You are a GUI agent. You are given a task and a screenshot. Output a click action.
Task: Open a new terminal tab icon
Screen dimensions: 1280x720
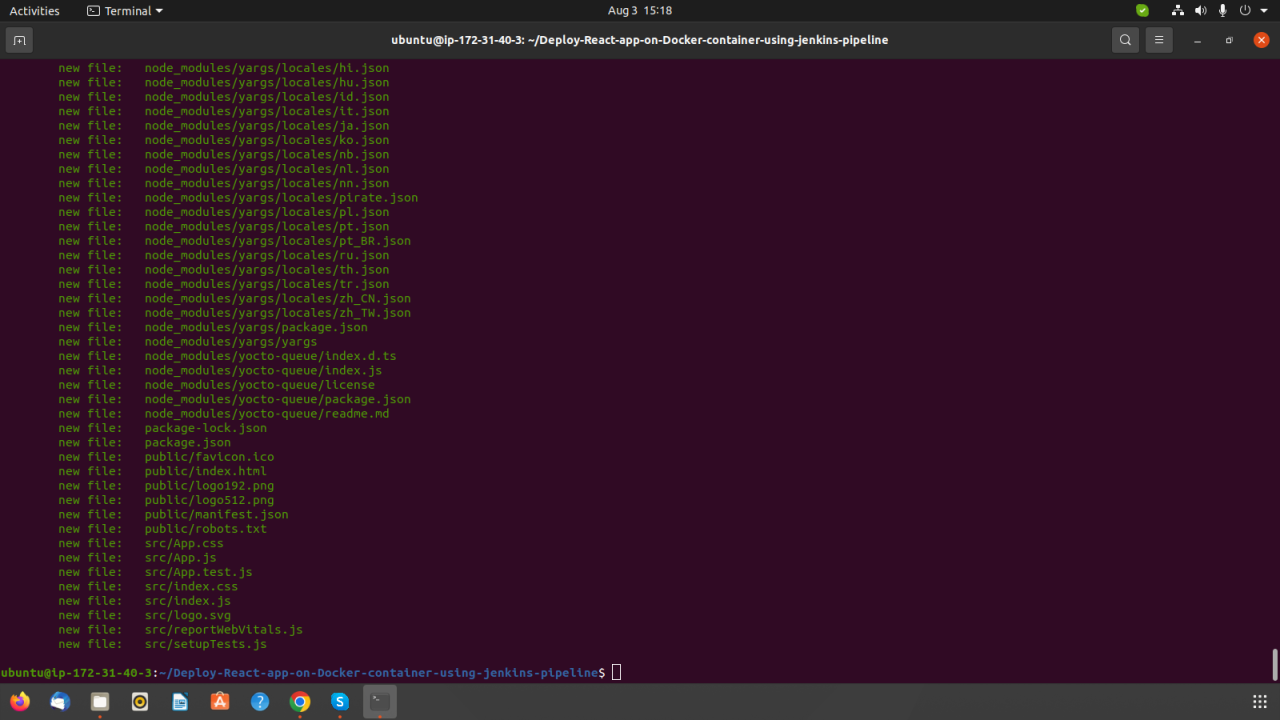pos(18,40)
